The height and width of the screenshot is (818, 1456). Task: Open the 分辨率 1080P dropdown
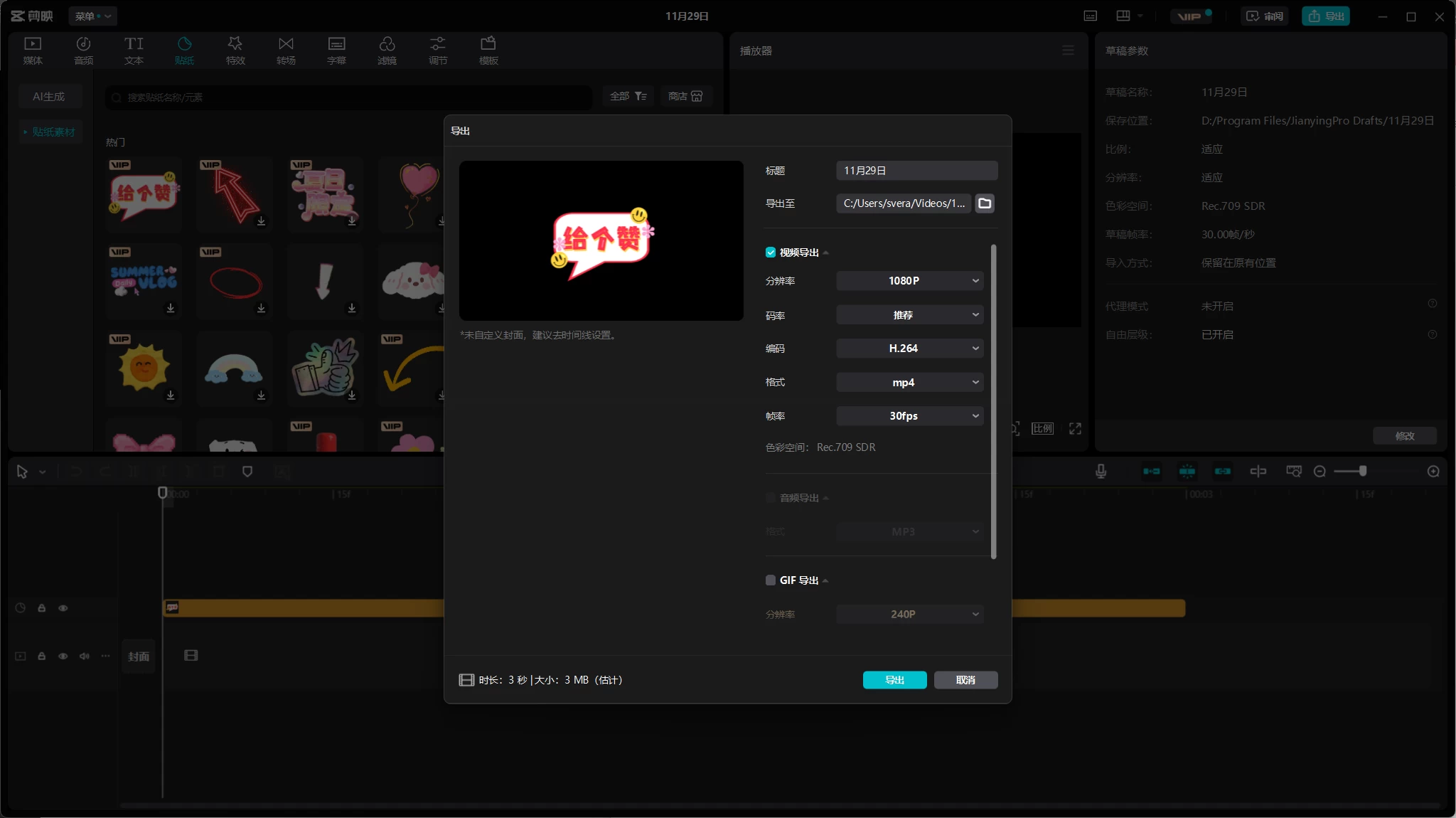coord(909,281)
